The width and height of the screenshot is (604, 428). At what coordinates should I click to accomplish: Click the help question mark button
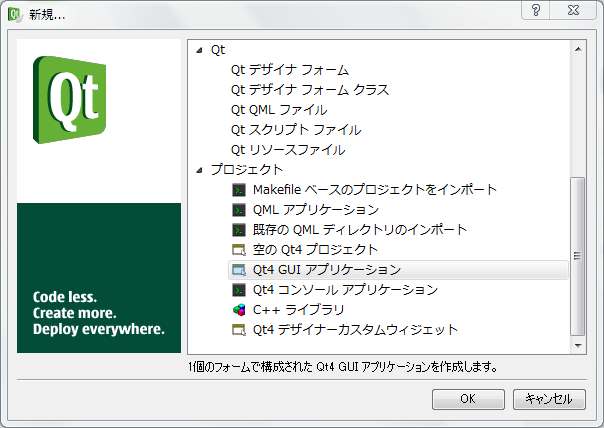coord(537,10)
